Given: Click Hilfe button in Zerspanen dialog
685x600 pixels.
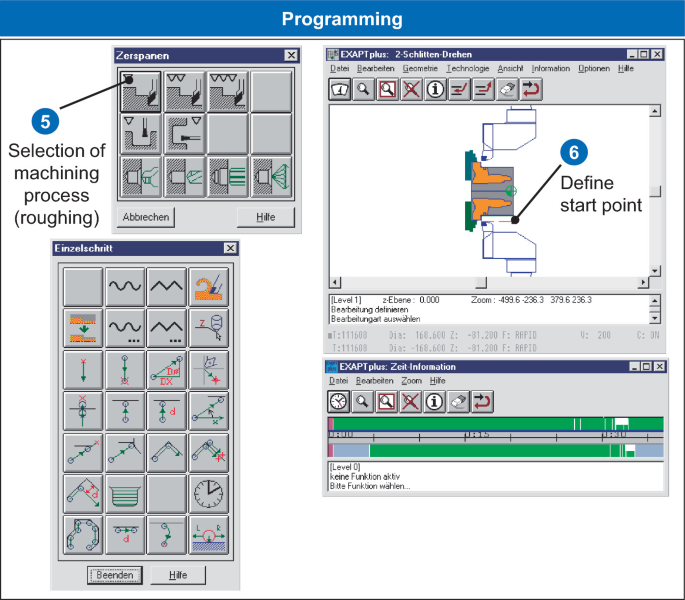Looking at the screenshot, I should pos(266,217).
